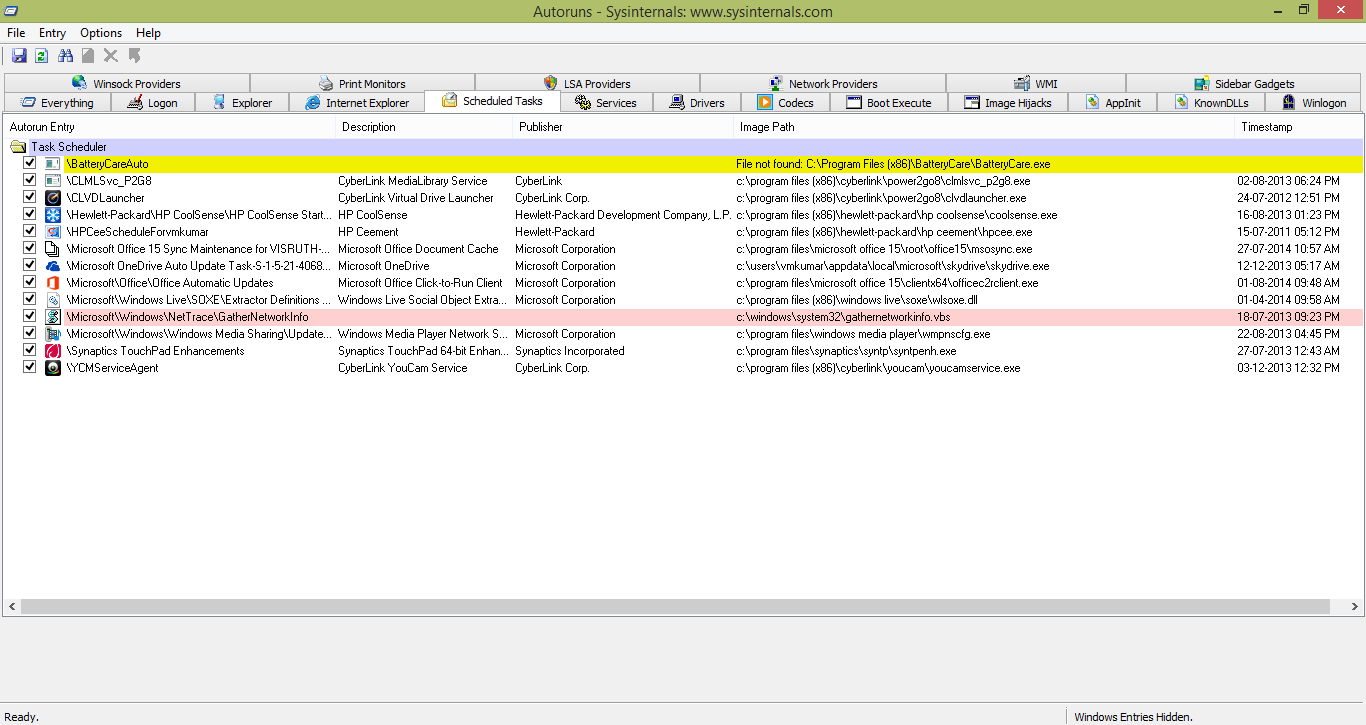The height and width of the screenshot is (725, 1366).
Task: Click the OneDrive Auto Update cloud icon
Action: [x=53, y=266]
